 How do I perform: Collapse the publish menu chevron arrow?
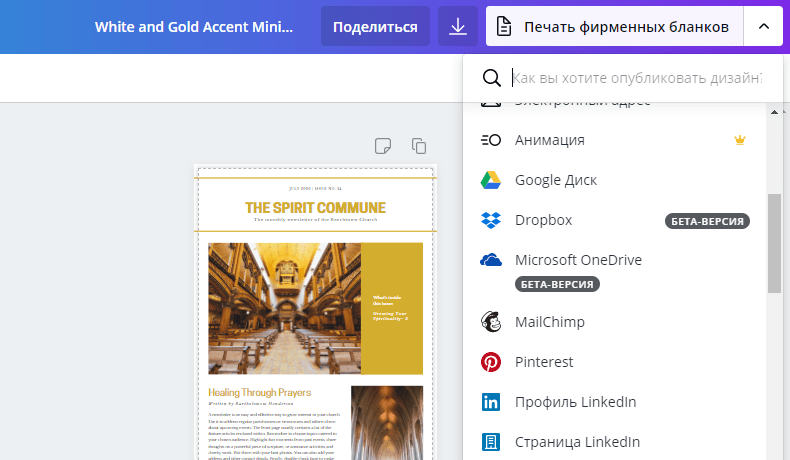(x=763, y=26)
